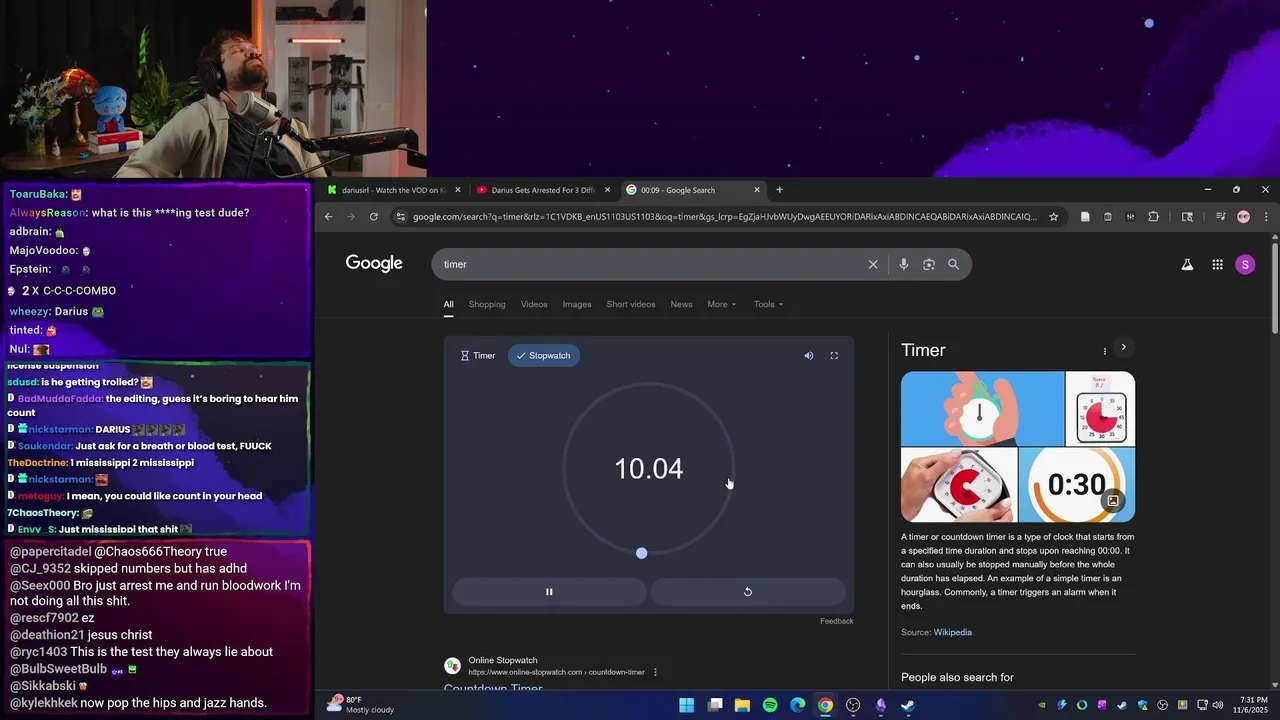Close the Google Search tab

pos(757,190)
